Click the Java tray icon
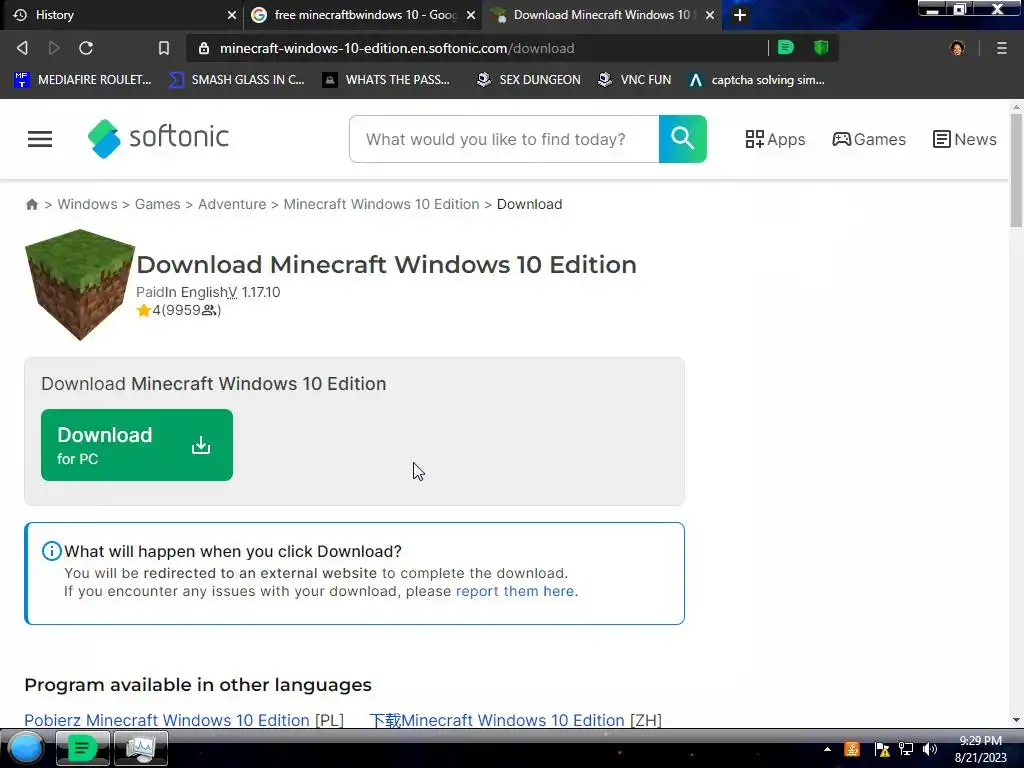 pos(852,749)
